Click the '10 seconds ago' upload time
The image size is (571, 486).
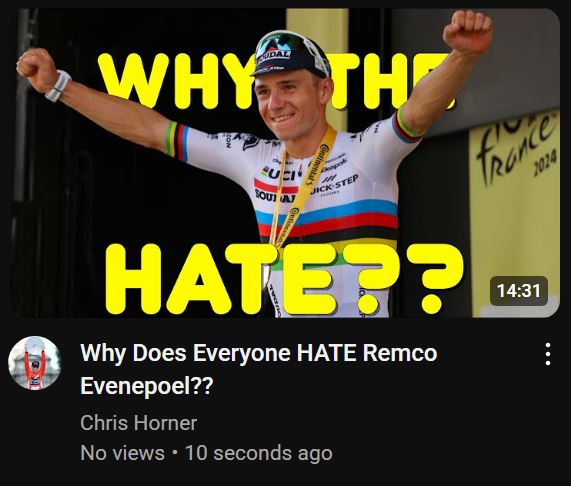(259, 453)
